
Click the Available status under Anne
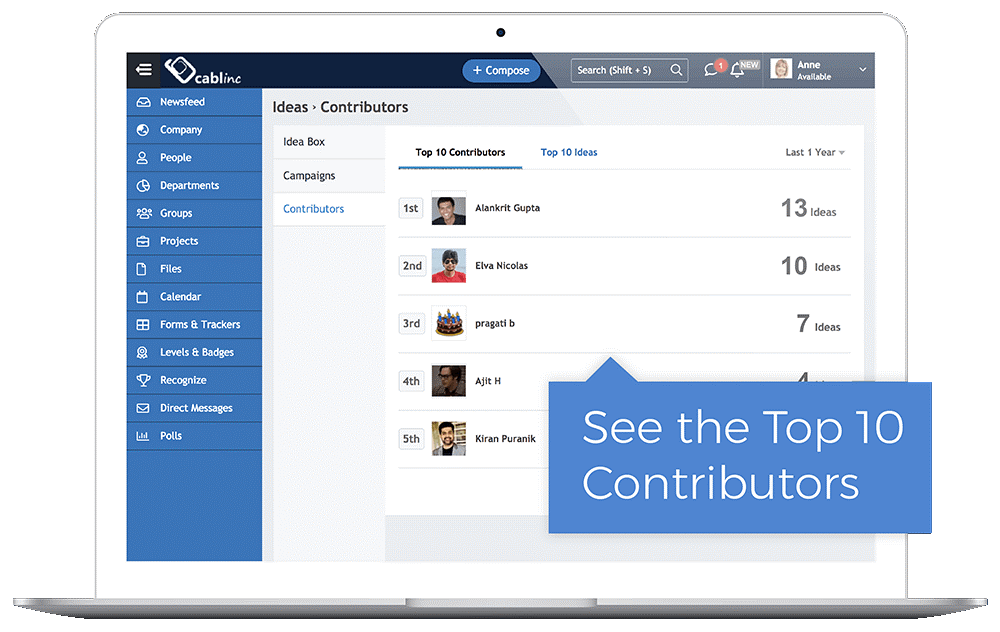[x=814, y=77]
